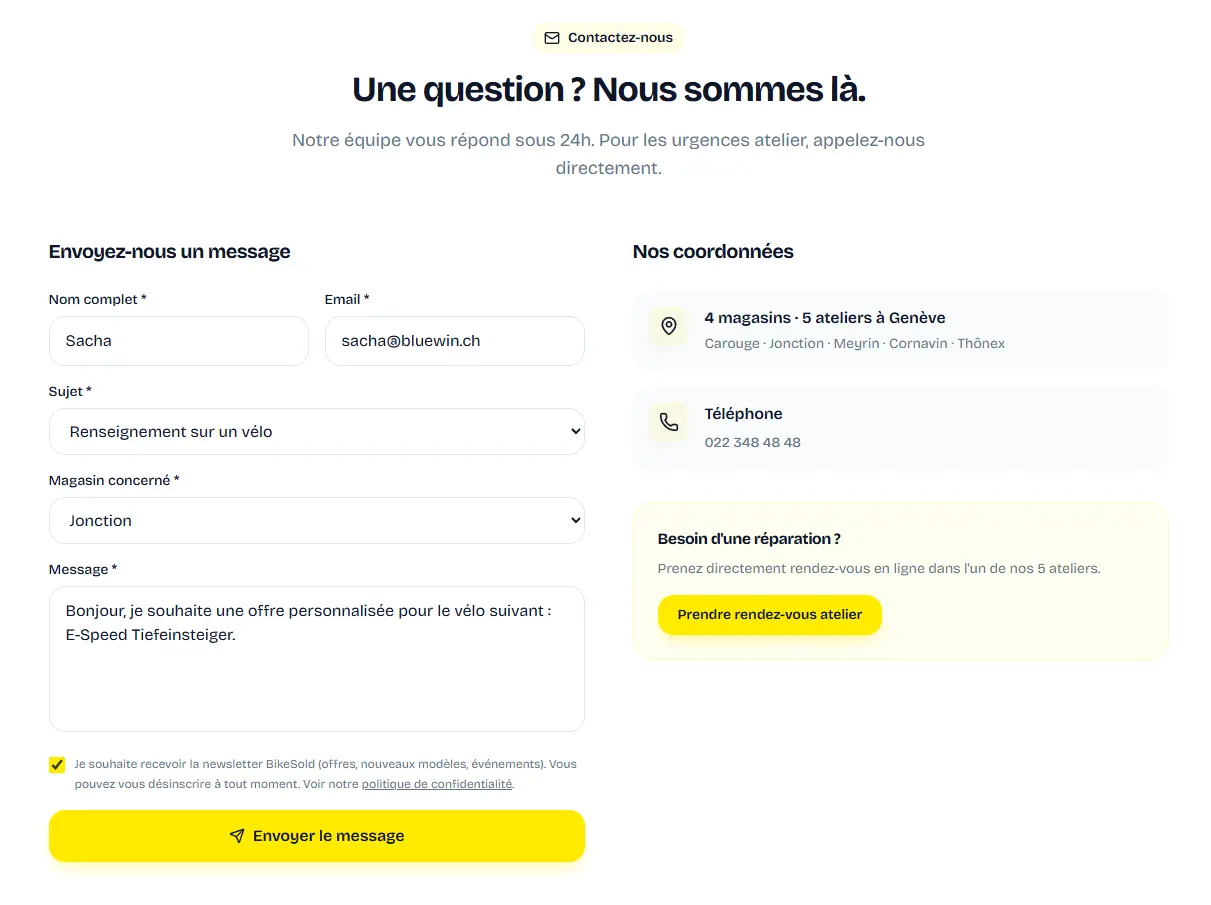
Task: Click the newsletter consent label text
Action: (x=326, y=774)
